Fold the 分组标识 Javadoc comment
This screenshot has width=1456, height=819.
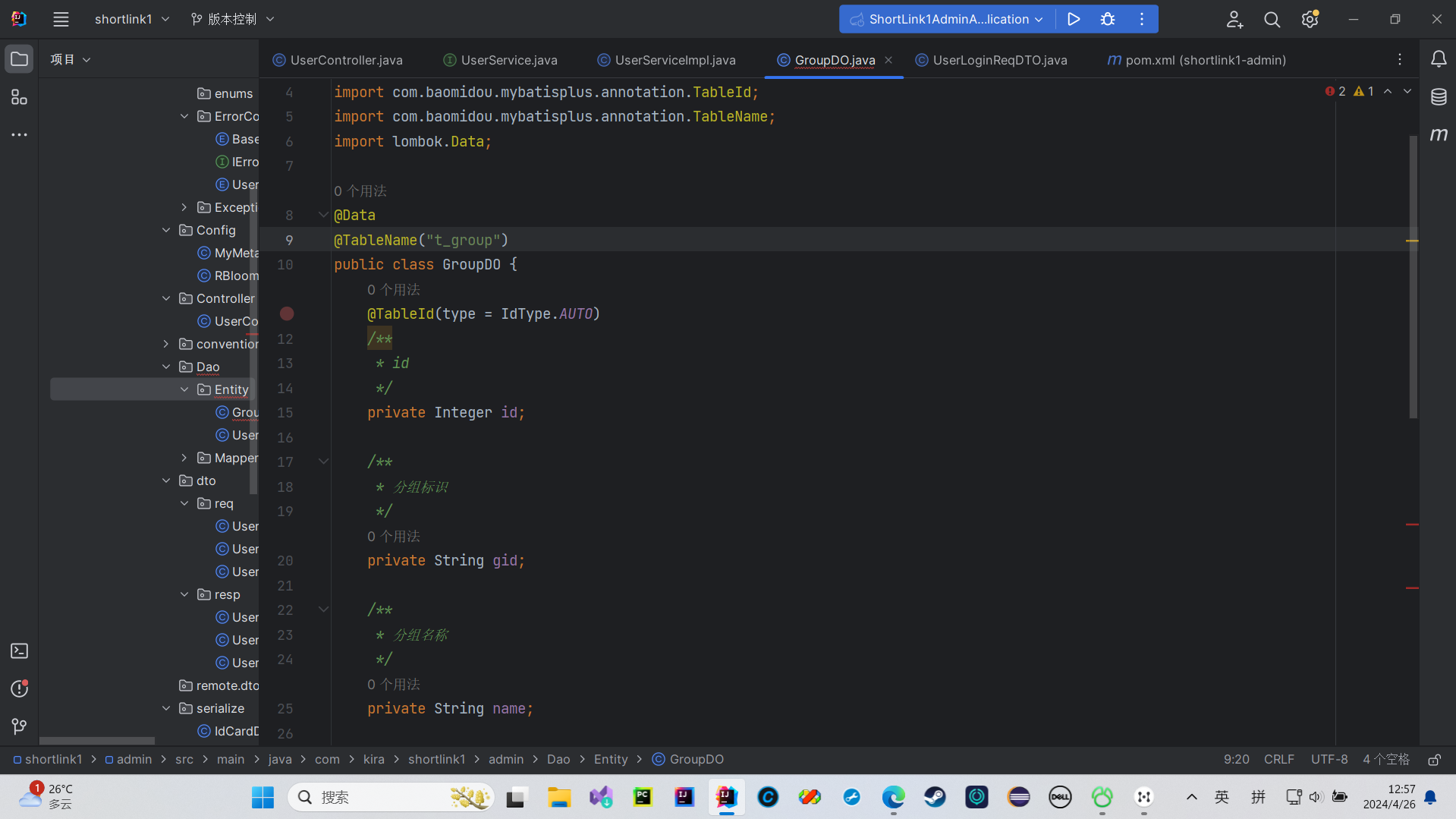pyautogui.click(x=323, y=461)
